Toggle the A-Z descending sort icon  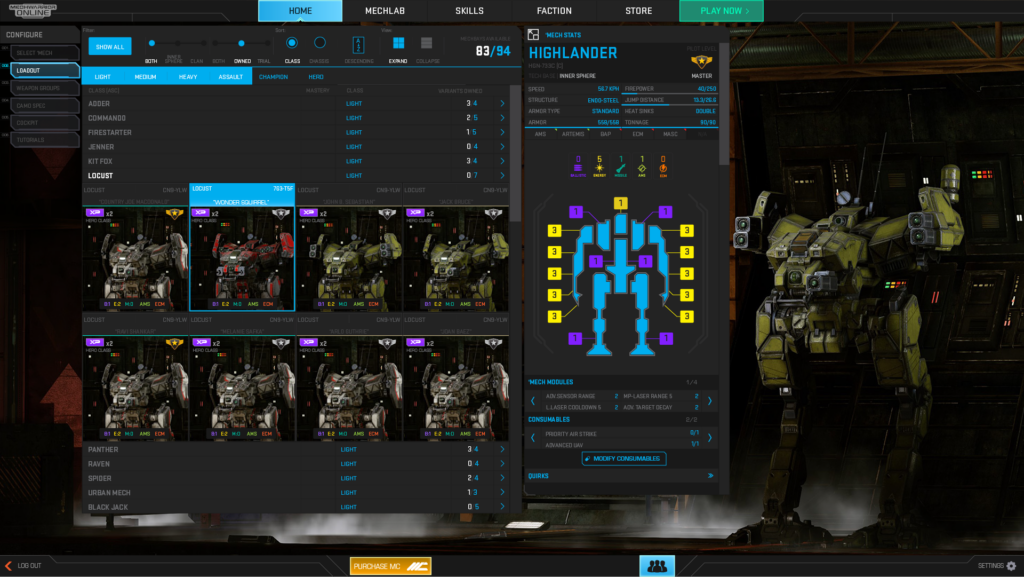click(358, 45)
